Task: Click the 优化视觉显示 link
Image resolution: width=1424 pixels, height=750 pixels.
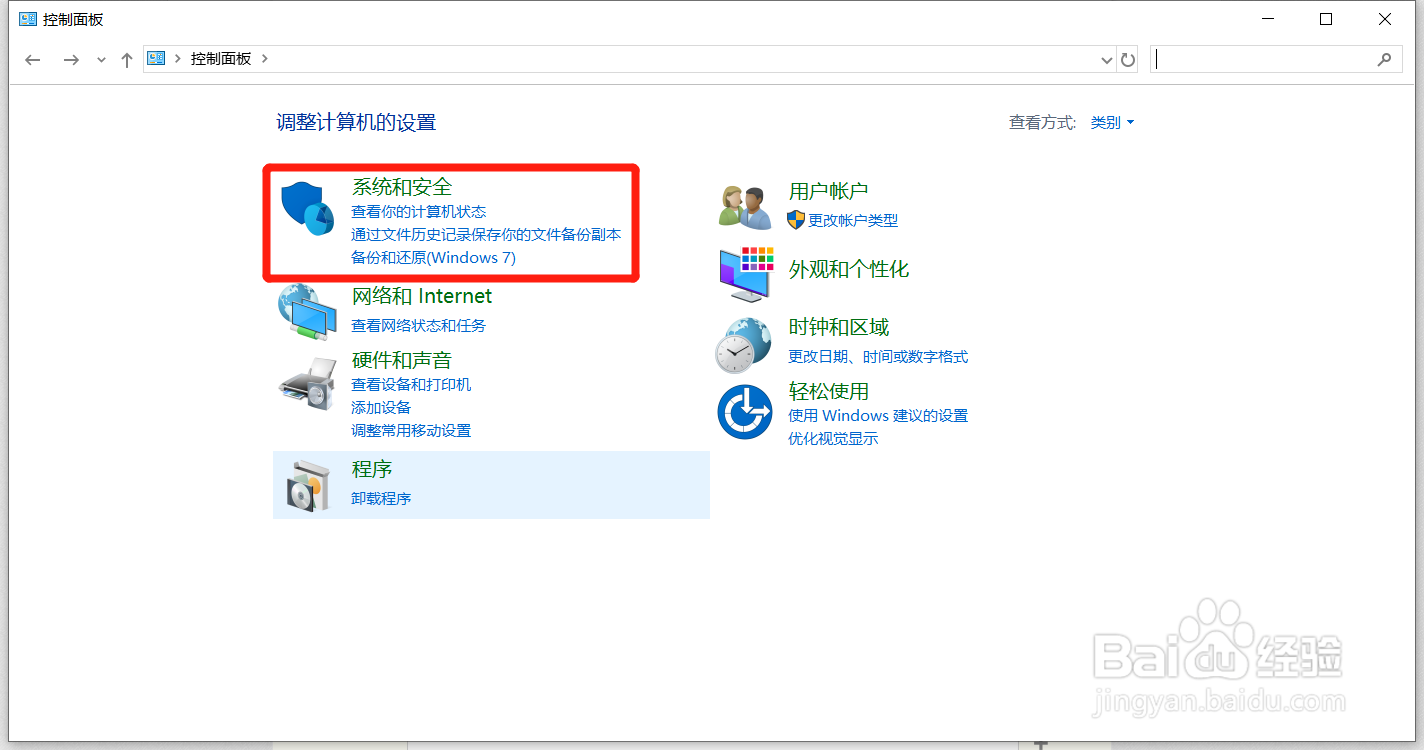Action: (x=833, y=438)
